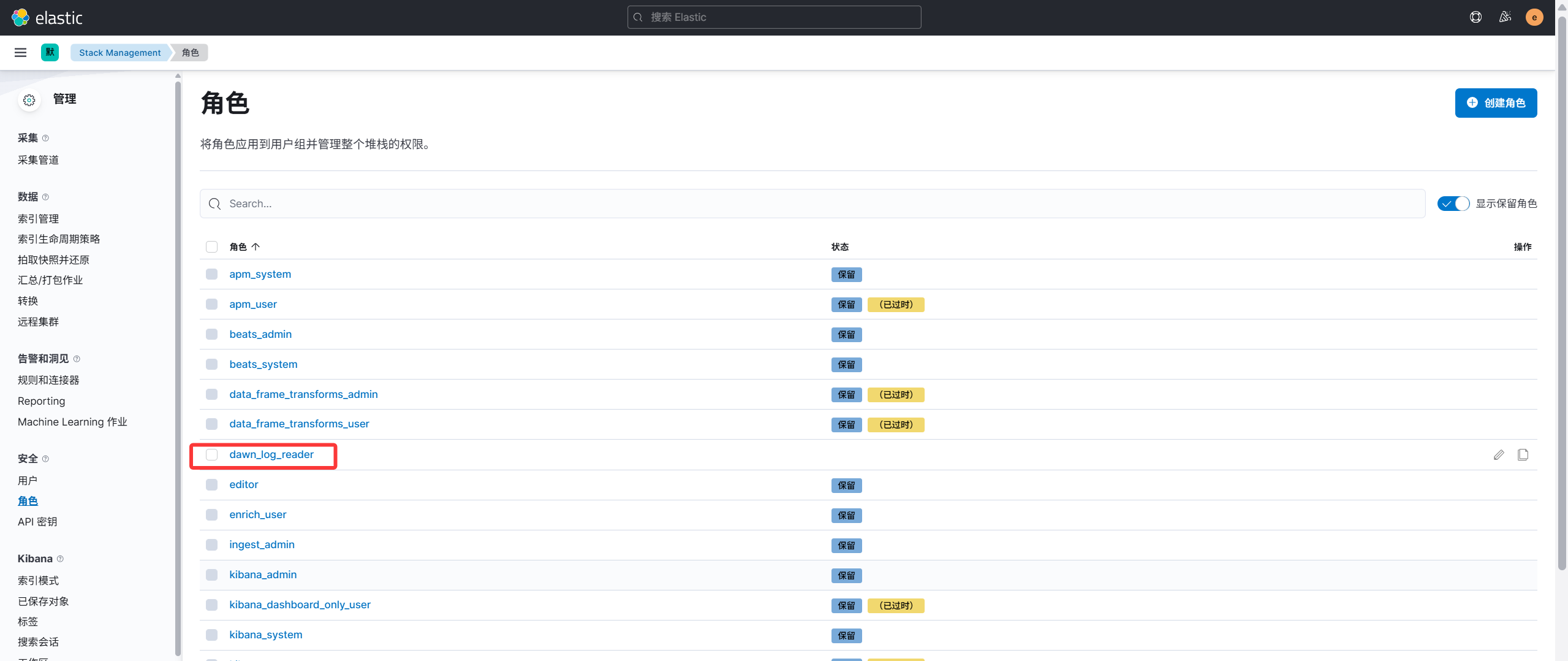The height and width of the screenshot is (661, 1568).
Task: Clone the dawn_log_reader role
Action: [x=1523, y=455]
